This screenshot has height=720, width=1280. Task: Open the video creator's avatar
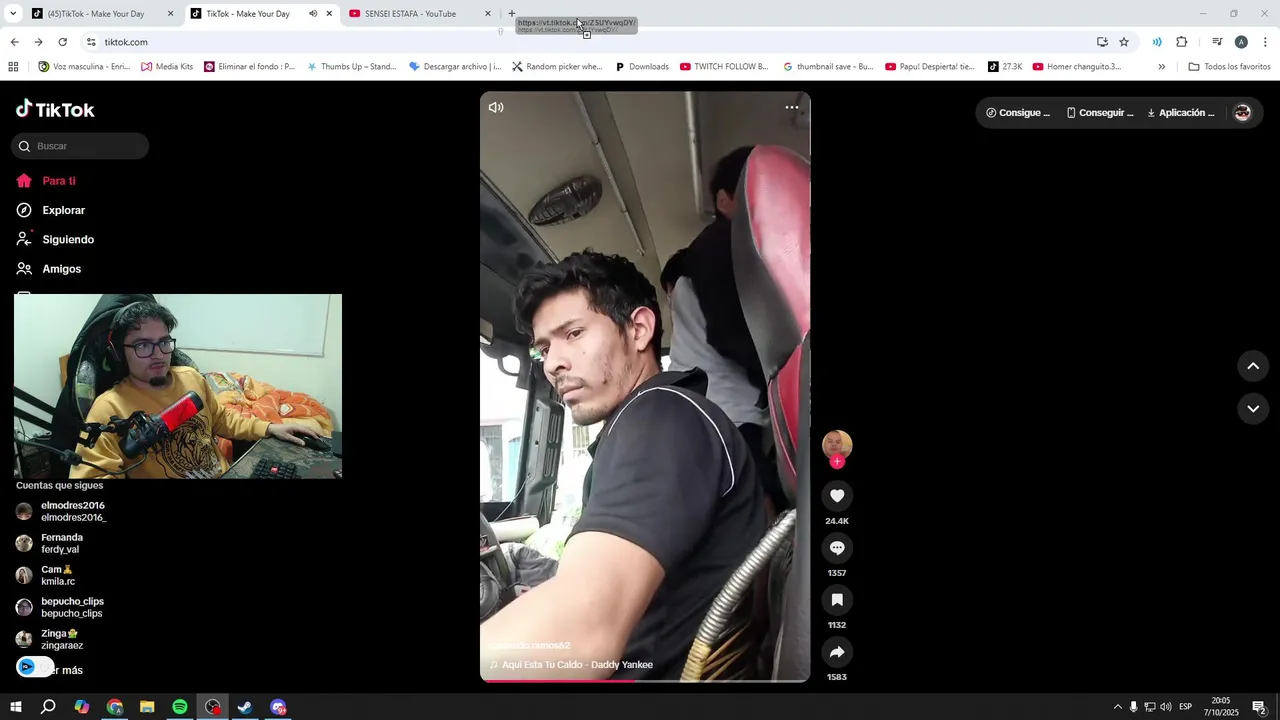click(x=837, y=444)
